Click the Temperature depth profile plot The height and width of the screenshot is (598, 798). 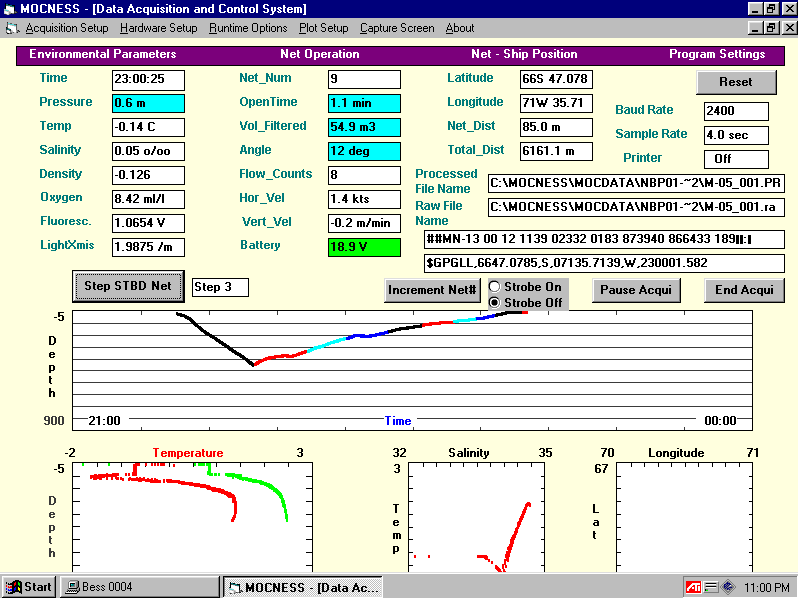point(192,517)
